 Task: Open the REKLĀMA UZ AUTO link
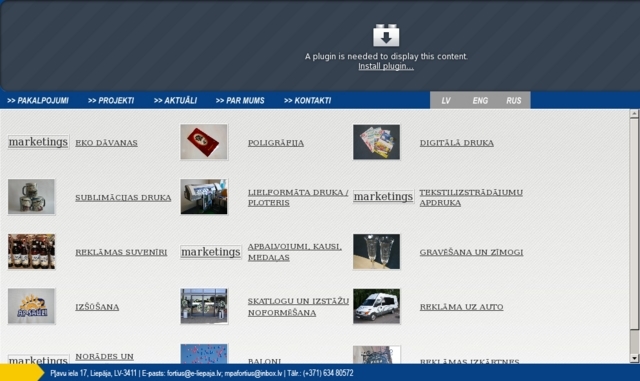461,307
